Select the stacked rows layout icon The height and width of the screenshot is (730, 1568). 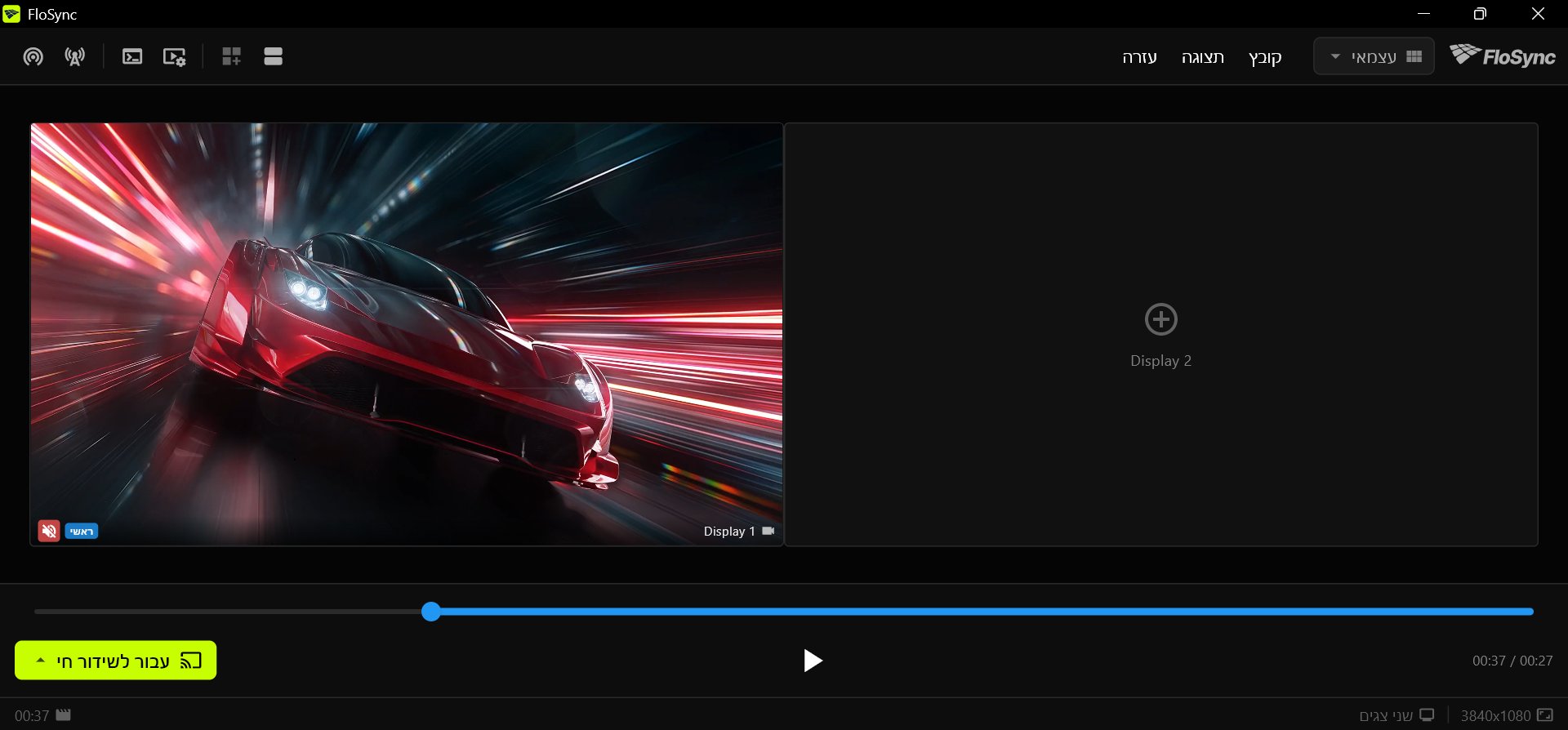(x=274, y=56)
